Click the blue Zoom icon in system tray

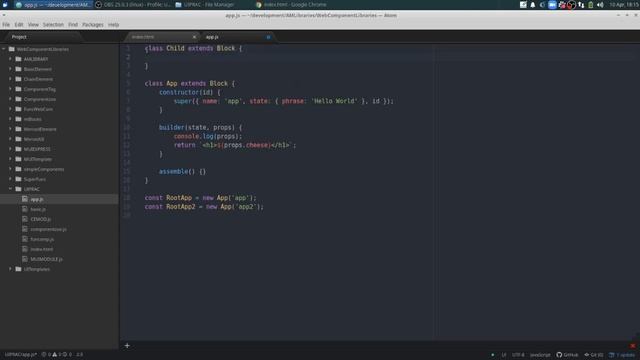pyautogui.click(x=552, y=5)
